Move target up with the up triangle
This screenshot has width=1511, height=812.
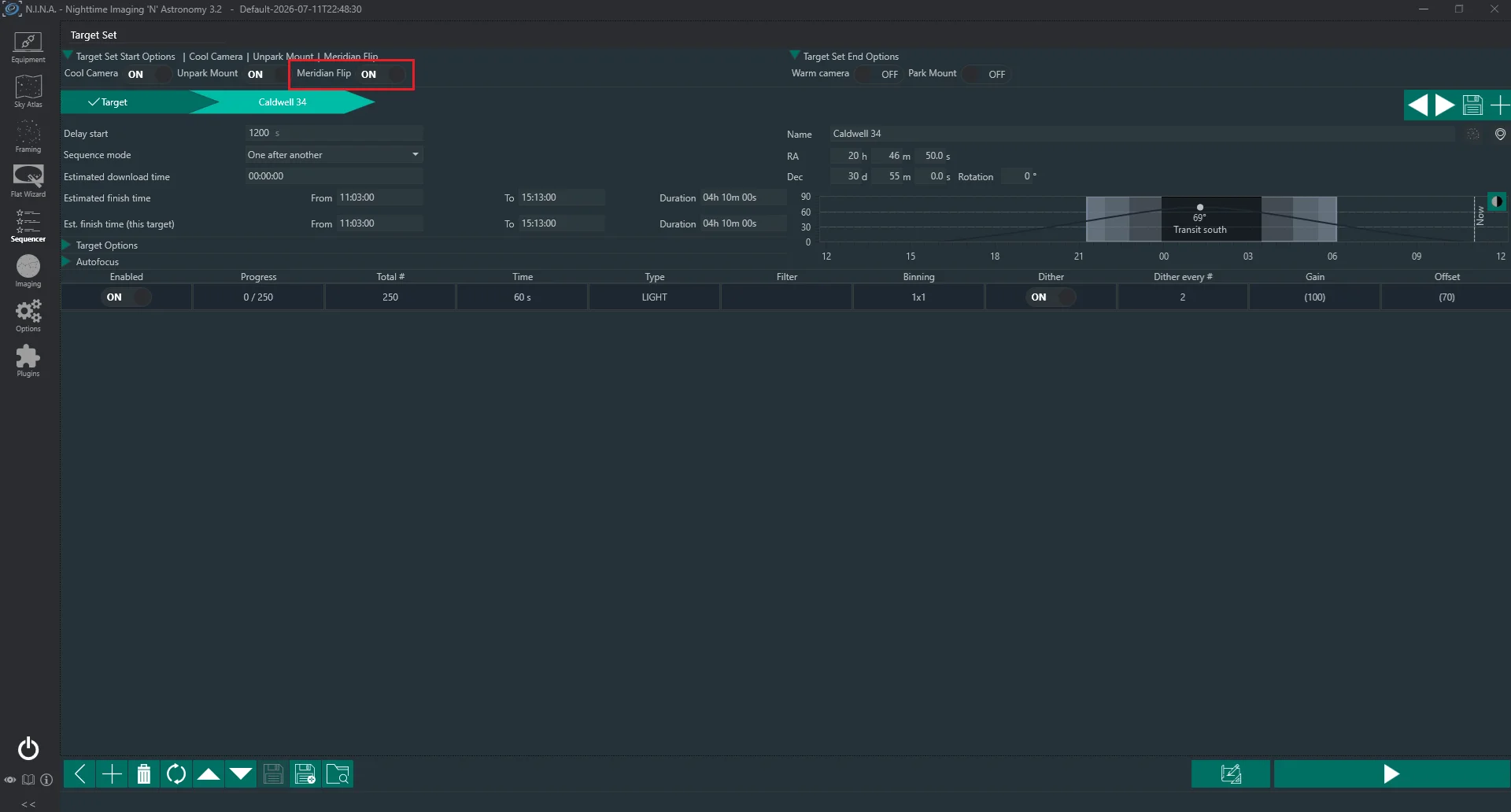point(209,774)
